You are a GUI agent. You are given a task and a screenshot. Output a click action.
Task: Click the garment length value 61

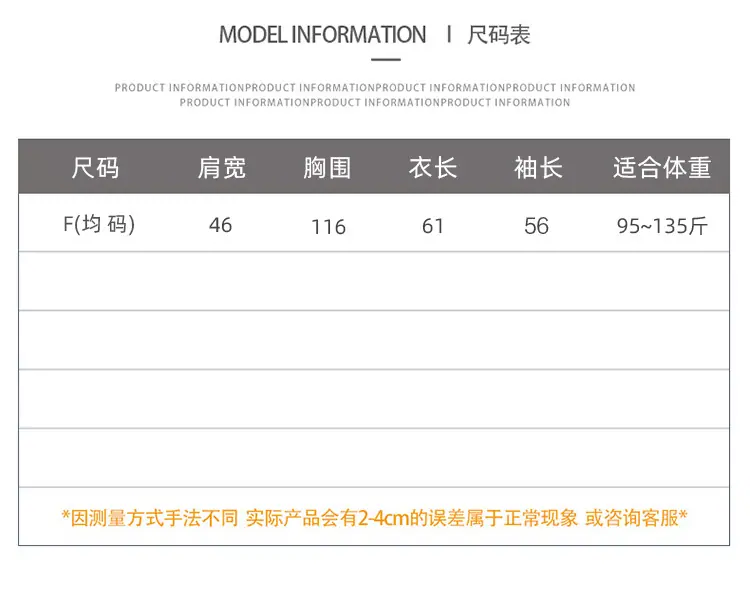(x=433, y=226)
